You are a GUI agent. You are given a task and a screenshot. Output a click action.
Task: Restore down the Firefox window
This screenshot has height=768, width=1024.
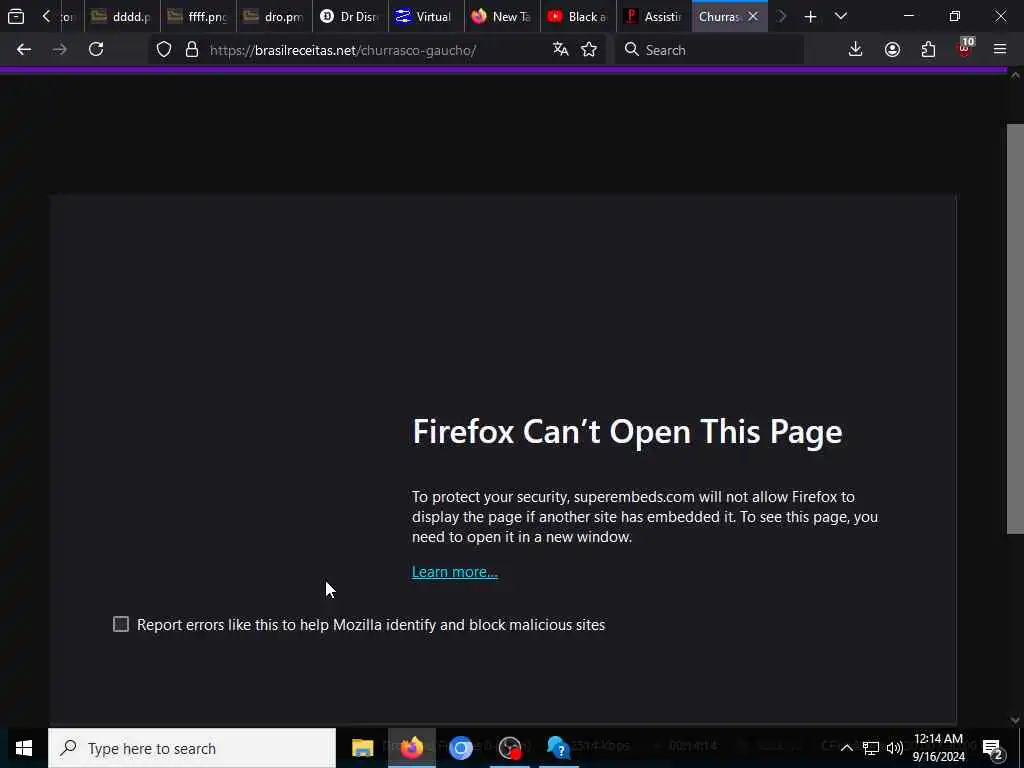coord(955,16)
